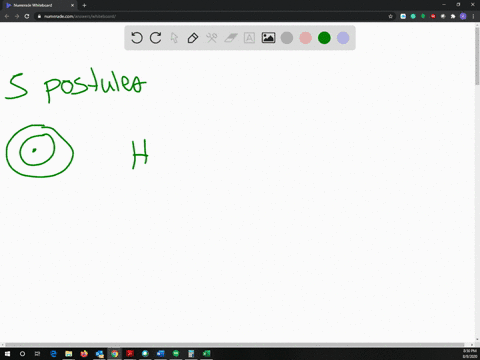Viewport: 480px width, 360px height.
Task: Open a new browser tab
Action: (84, 5)
